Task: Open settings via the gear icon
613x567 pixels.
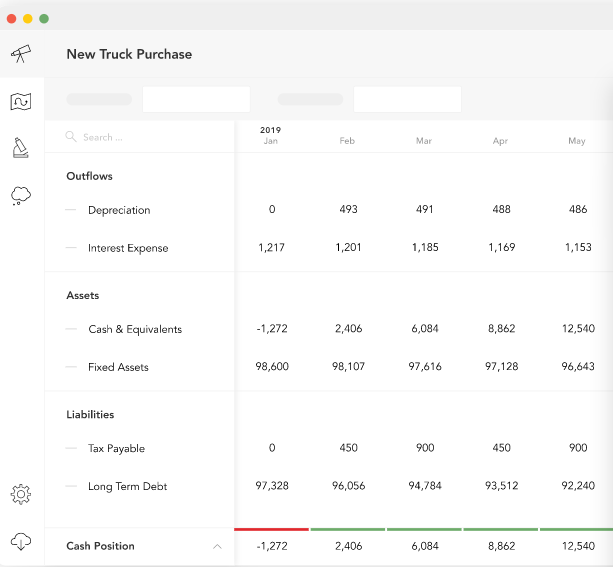Action: [21, 494]
